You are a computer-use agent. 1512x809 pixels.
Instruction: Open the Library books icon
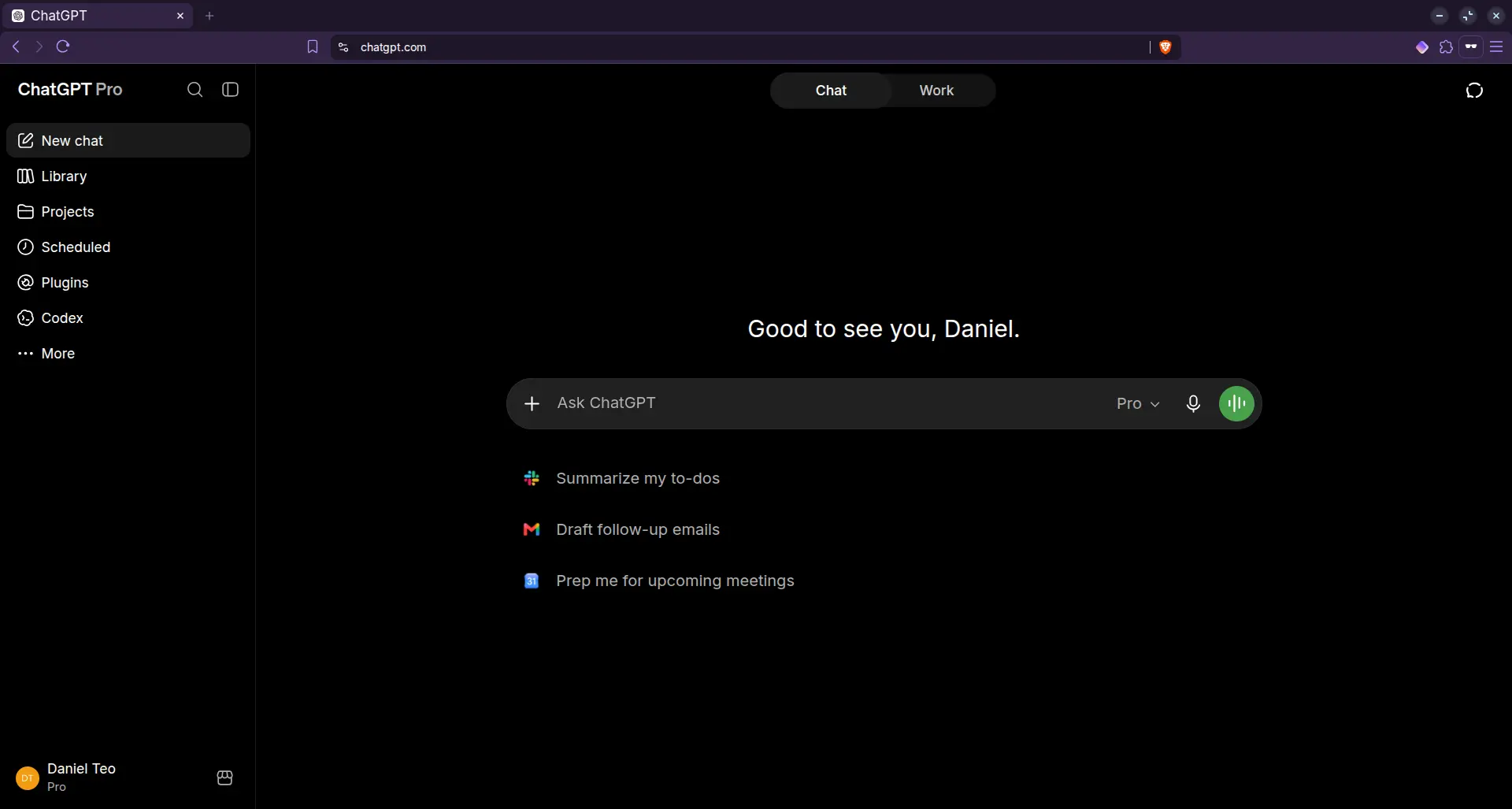pyautogui.click(x=25, y=176)
